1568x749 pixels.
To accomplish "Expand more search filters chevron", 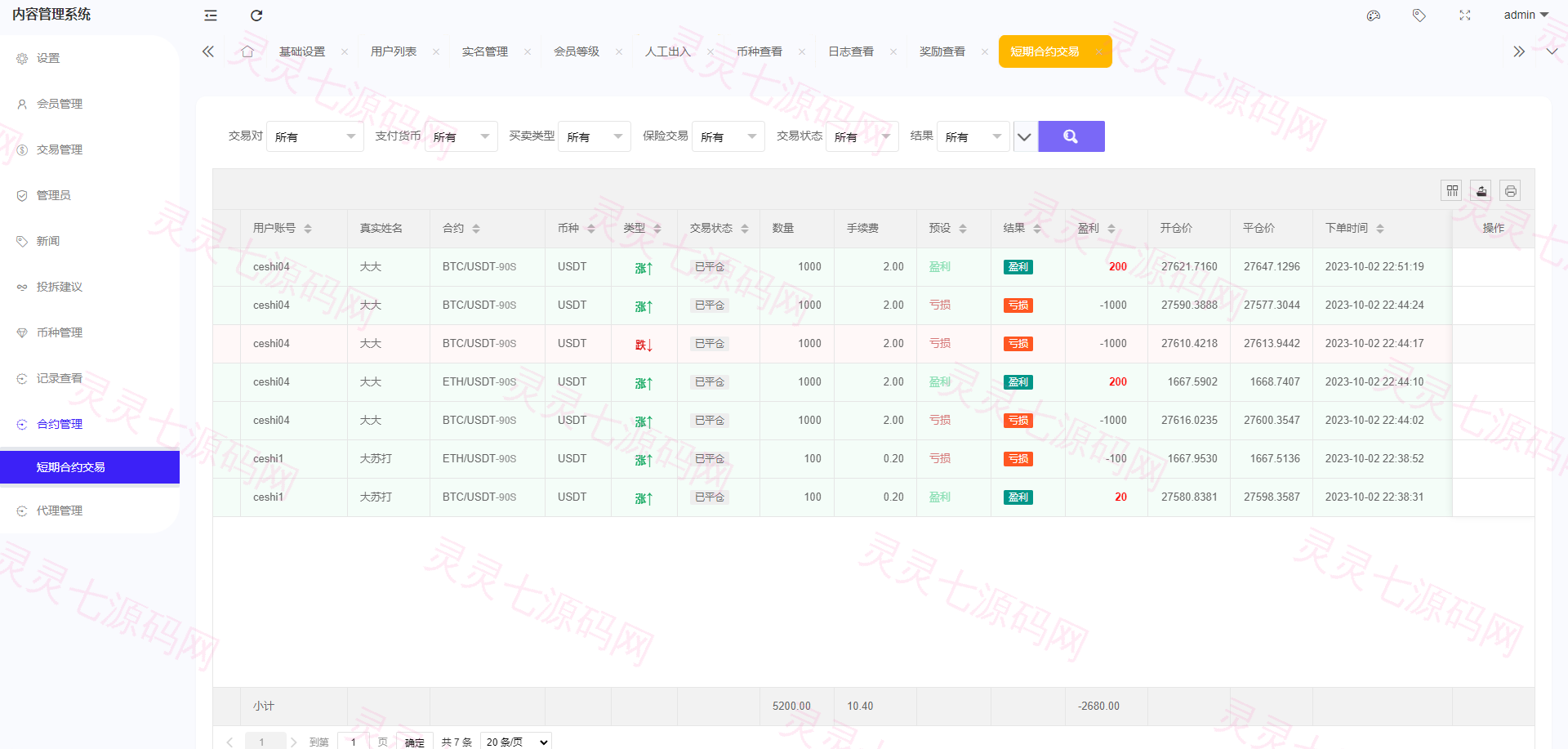I will [1024, 136].
